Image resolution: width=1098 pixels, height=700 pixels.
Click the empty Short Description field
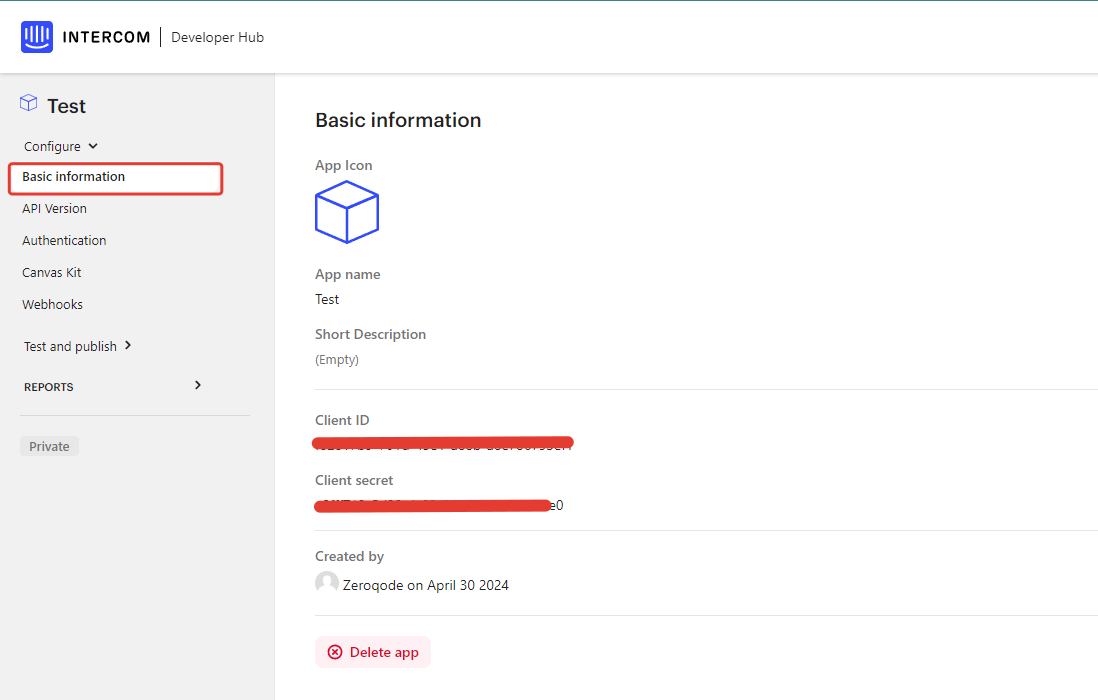[x=337, y=360]
